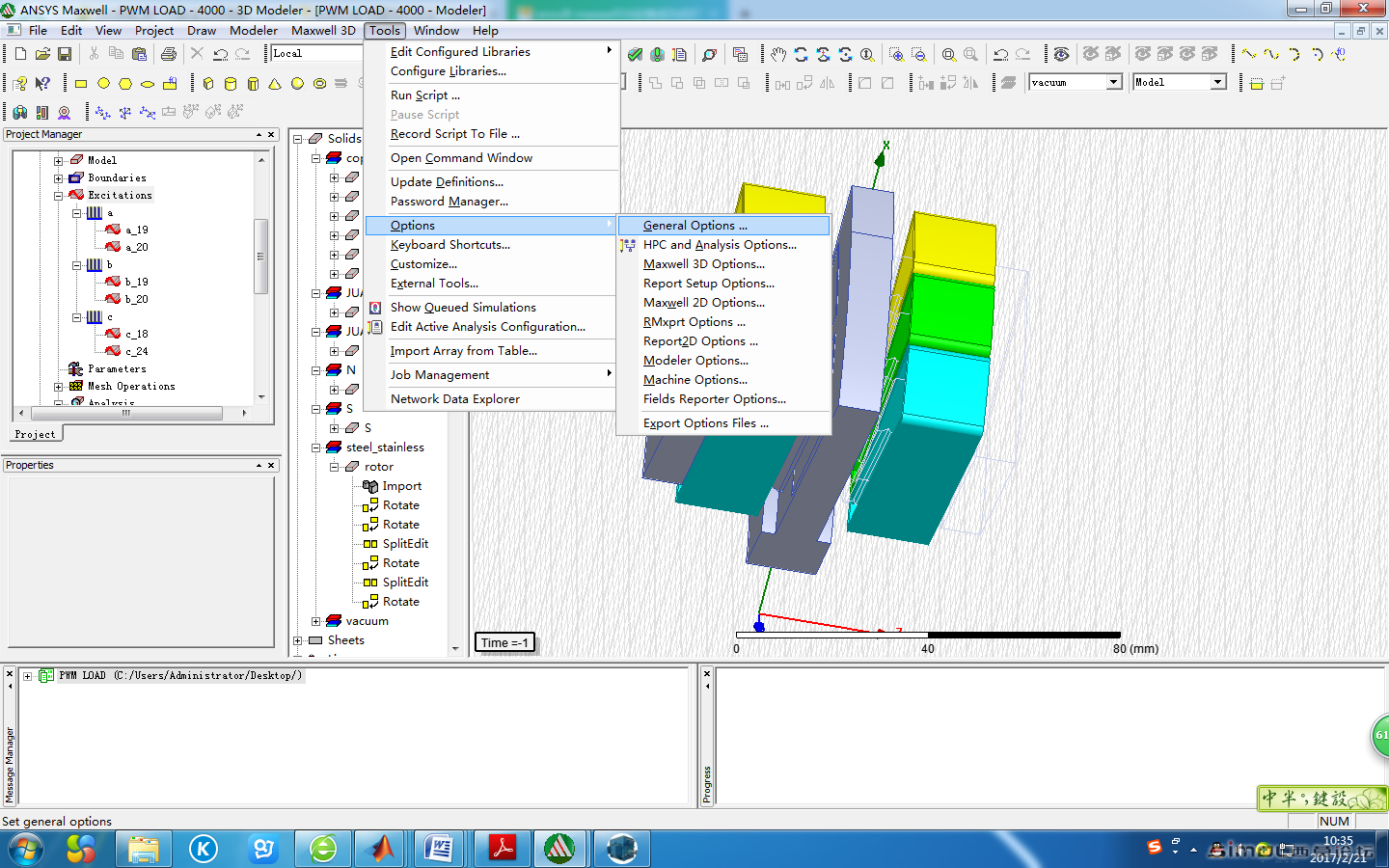This screenshot has width=1389, height=868.
Task: Click the Print icon in toolbar
Action: [169, 54]
